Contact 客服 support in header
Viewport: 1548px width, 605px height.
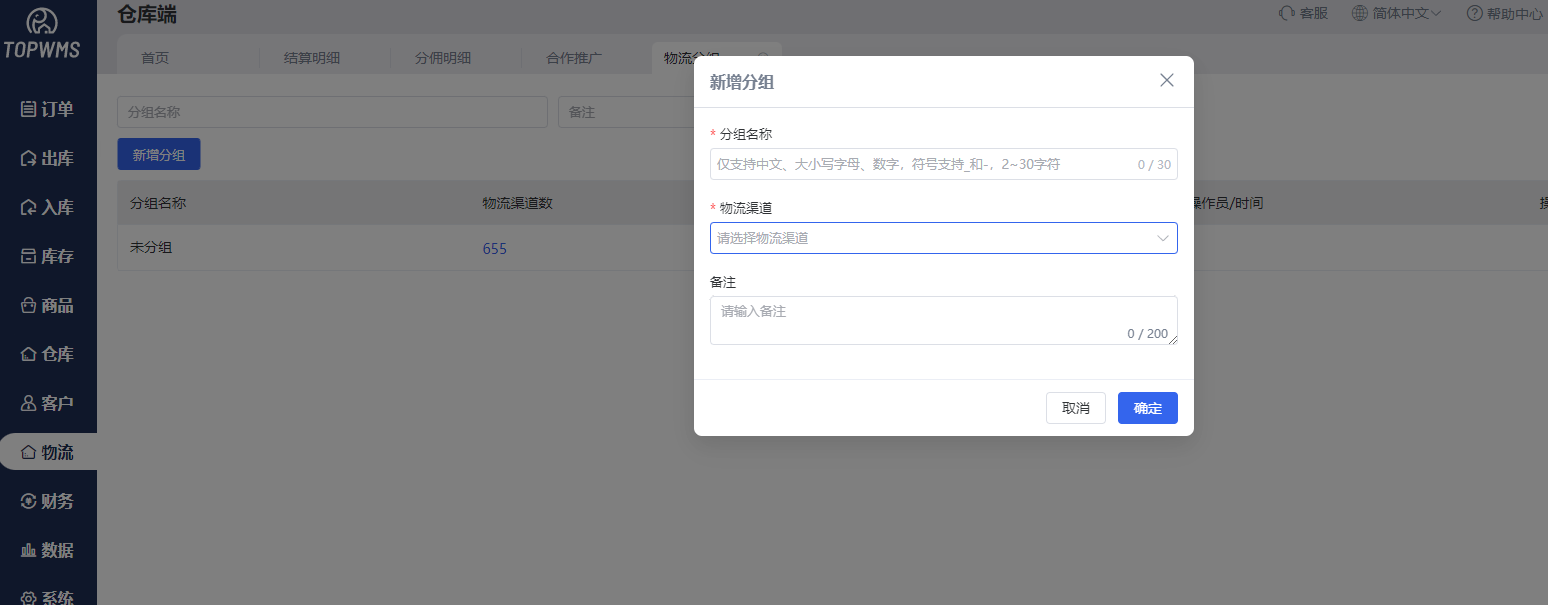pyautogui.click(x=1303, y=13)
